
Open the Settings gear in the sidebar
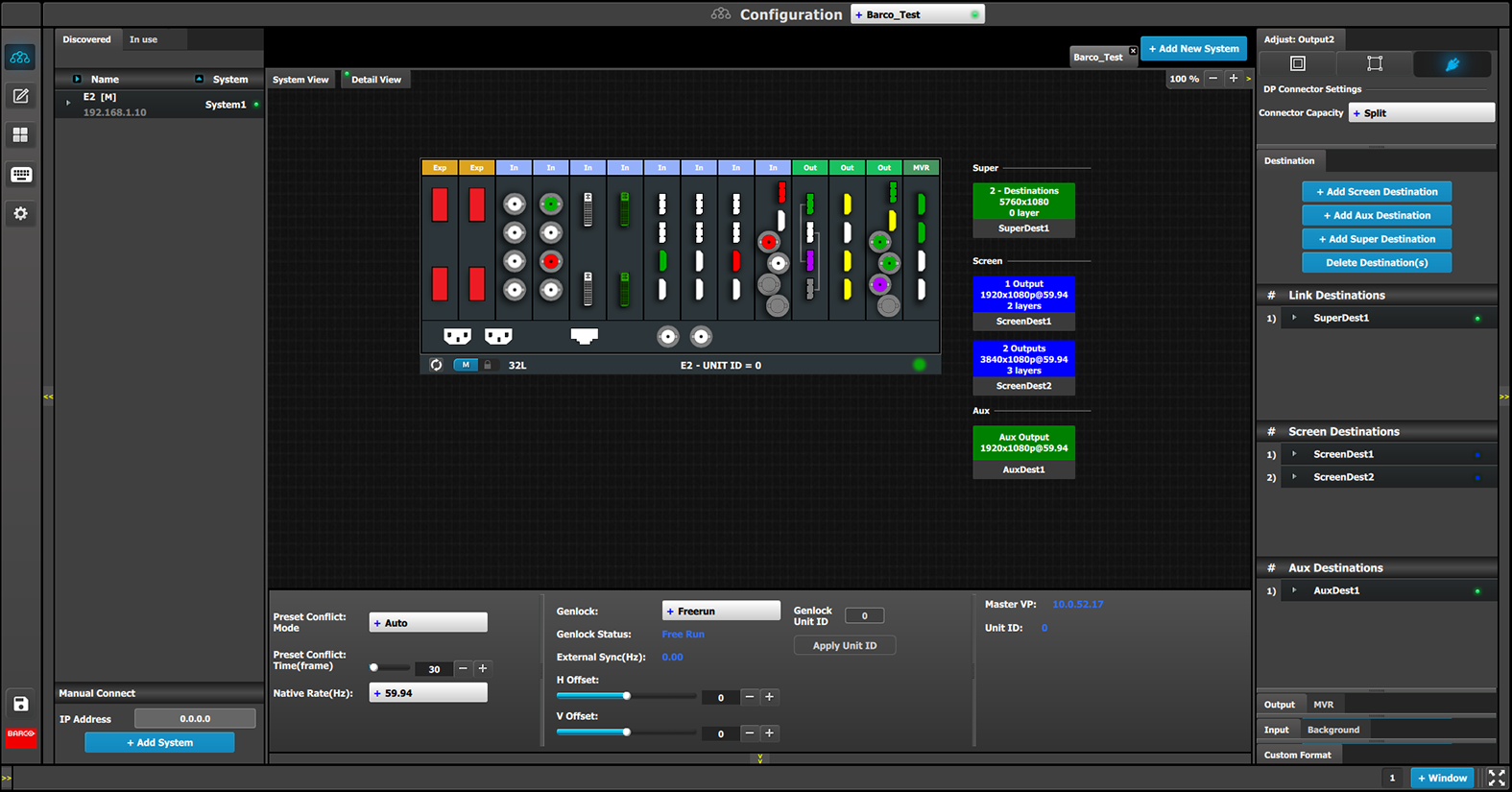coord(20,214)
